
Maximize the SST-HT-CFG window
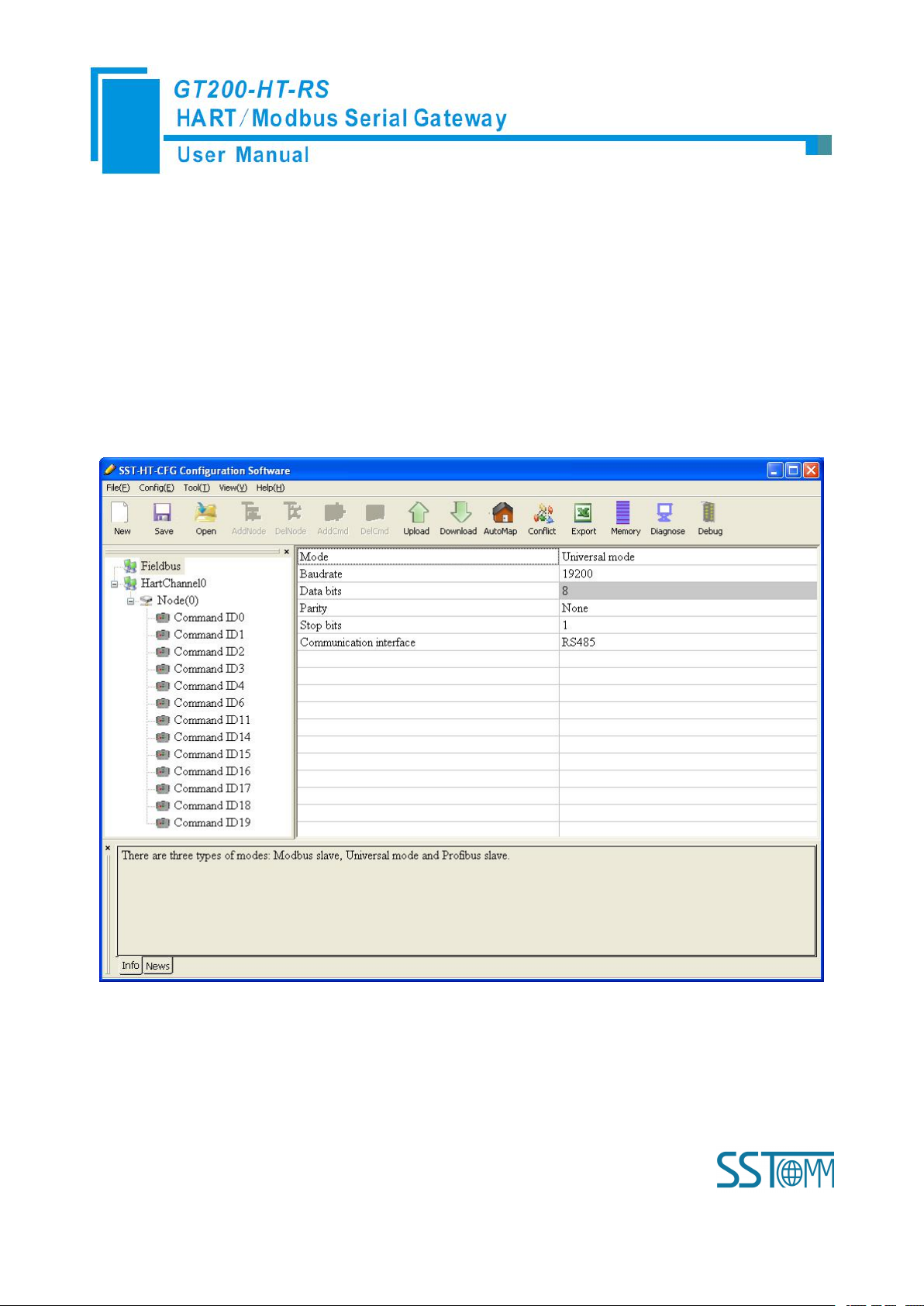(x=793, y=470)
